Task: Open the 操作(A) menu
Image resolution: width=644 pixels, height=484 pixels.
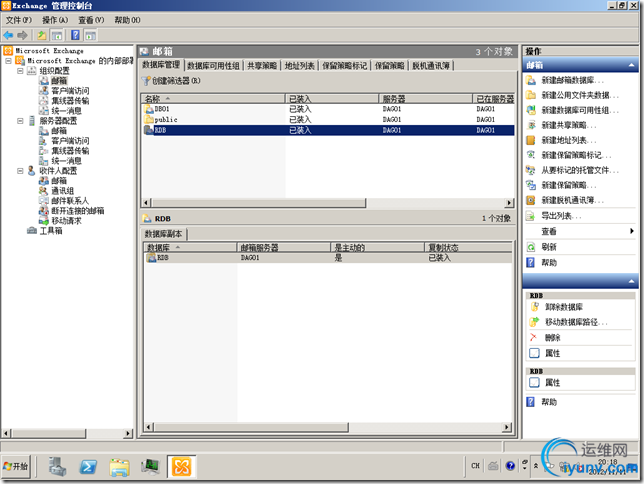Action: click(x=55, y=20)
